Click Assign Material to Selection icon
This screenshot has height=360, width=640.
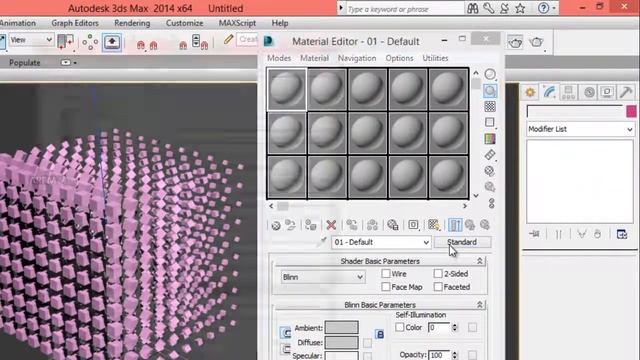(311, 225)
